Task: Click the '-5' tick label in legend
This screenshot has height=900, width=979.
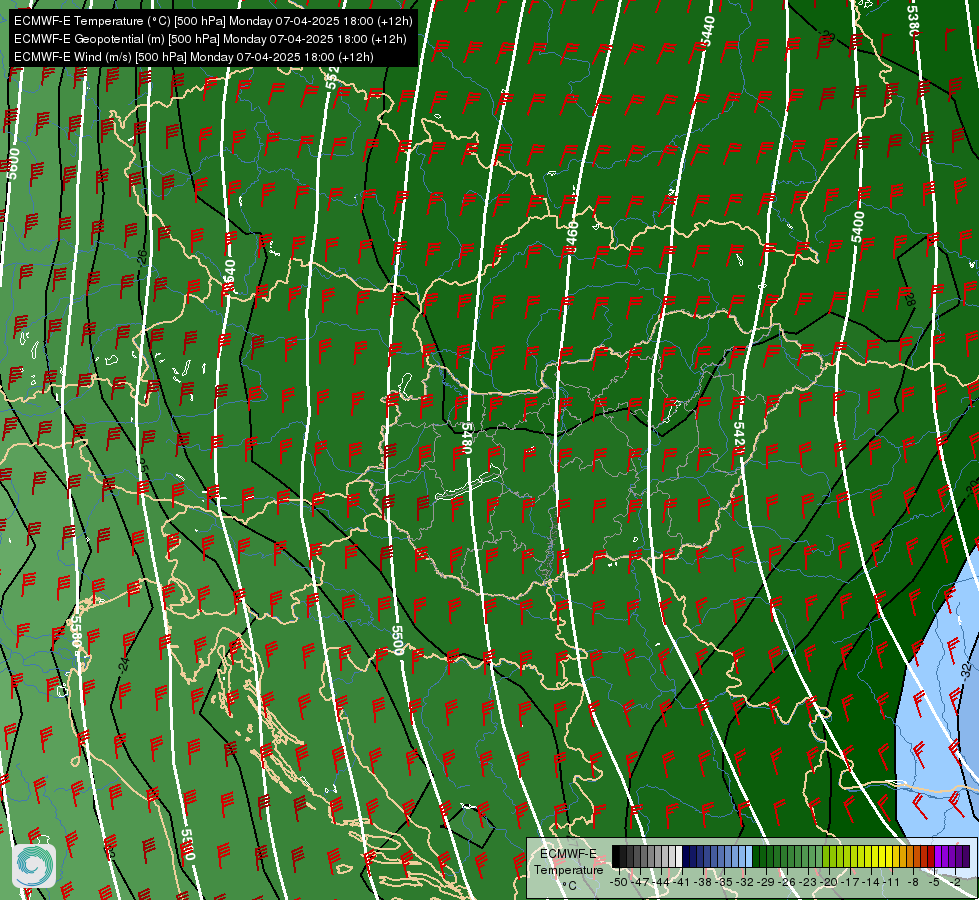Action: [x=934, y=883]
